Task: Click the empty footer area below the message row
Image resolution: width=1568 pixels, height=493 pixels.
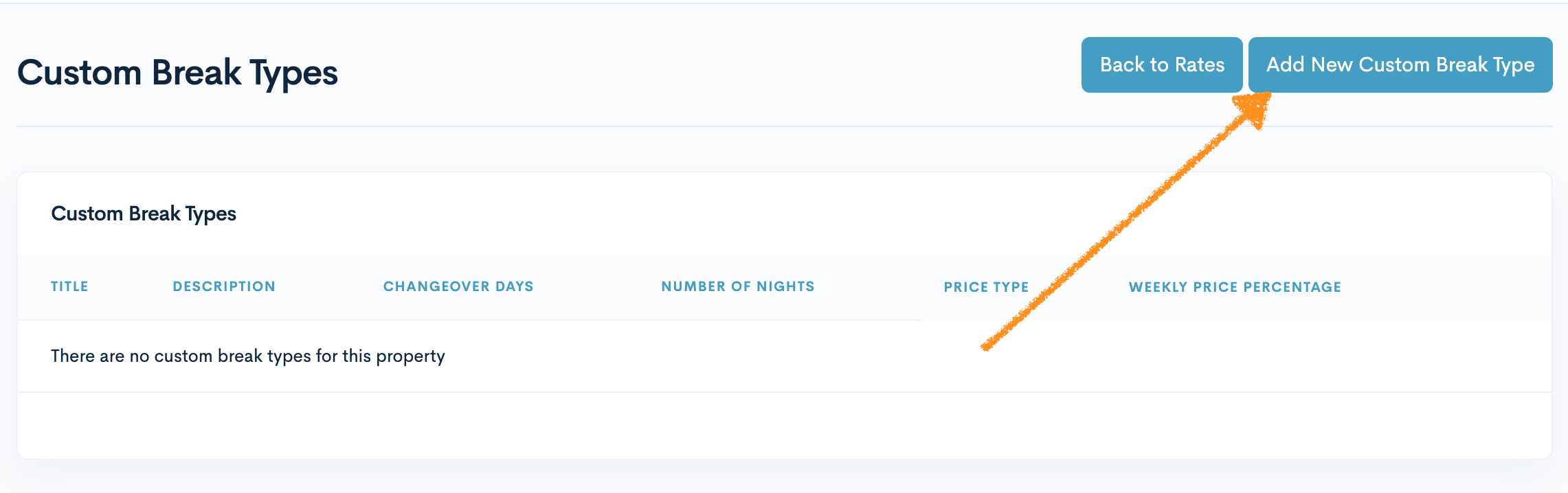Action: [783, 425]
